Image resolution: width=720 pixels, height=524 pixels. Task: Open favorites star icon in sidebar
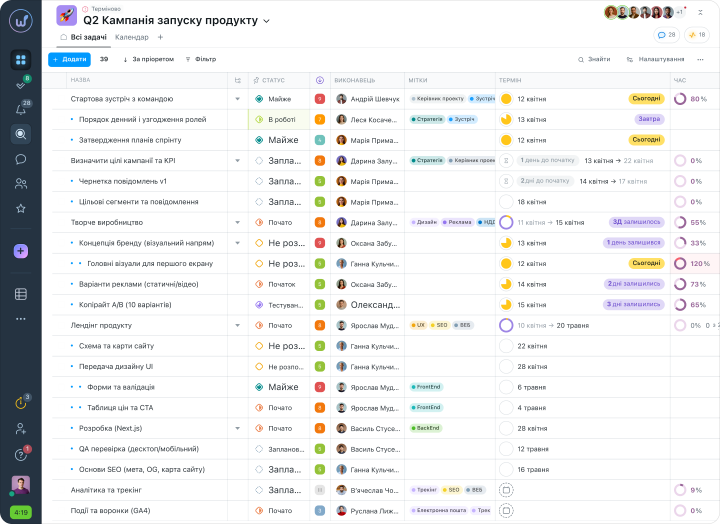pos(21,208)
